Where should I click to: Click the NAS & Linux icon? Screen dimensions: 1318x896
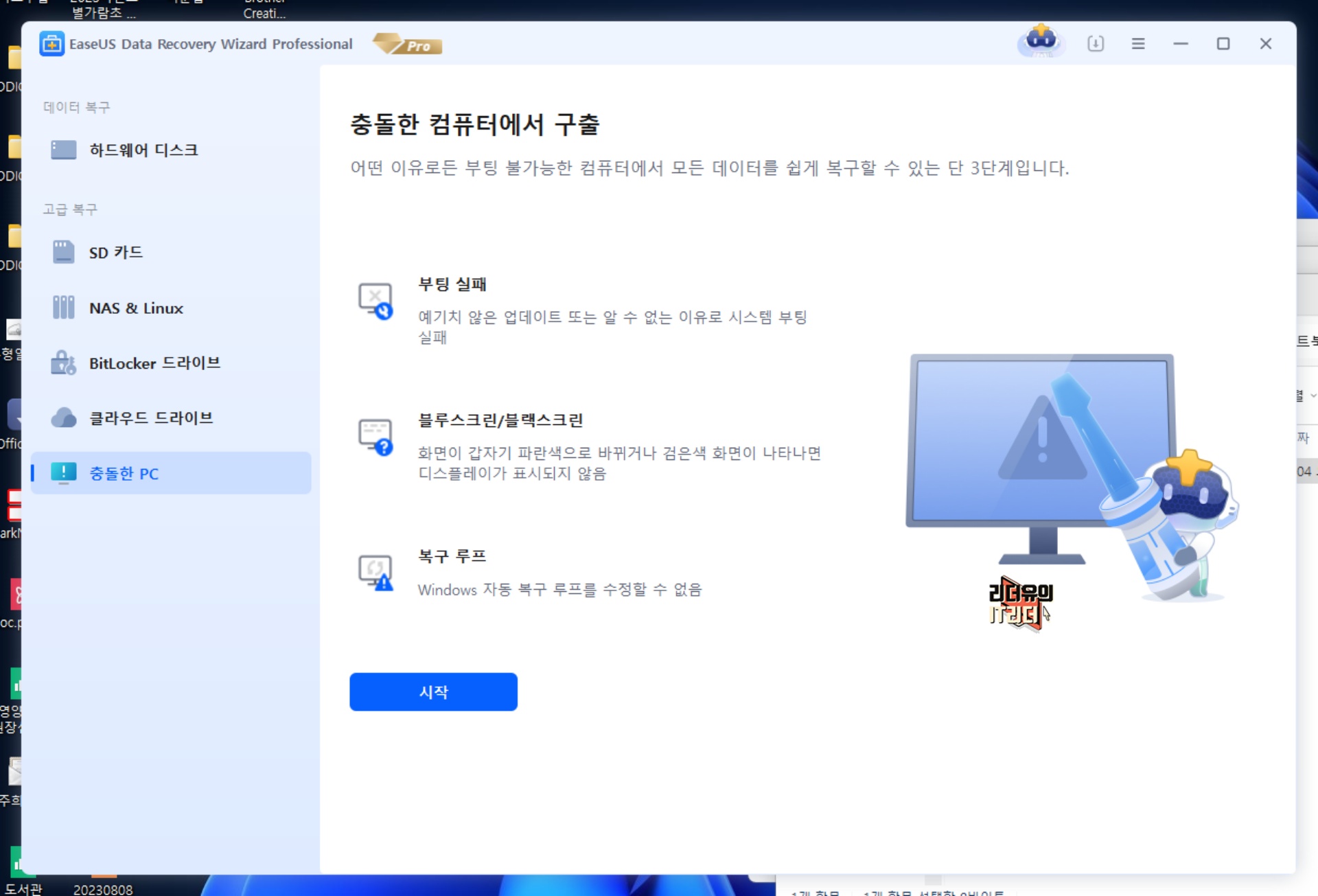pyautogui.click(x=63, y=308)
